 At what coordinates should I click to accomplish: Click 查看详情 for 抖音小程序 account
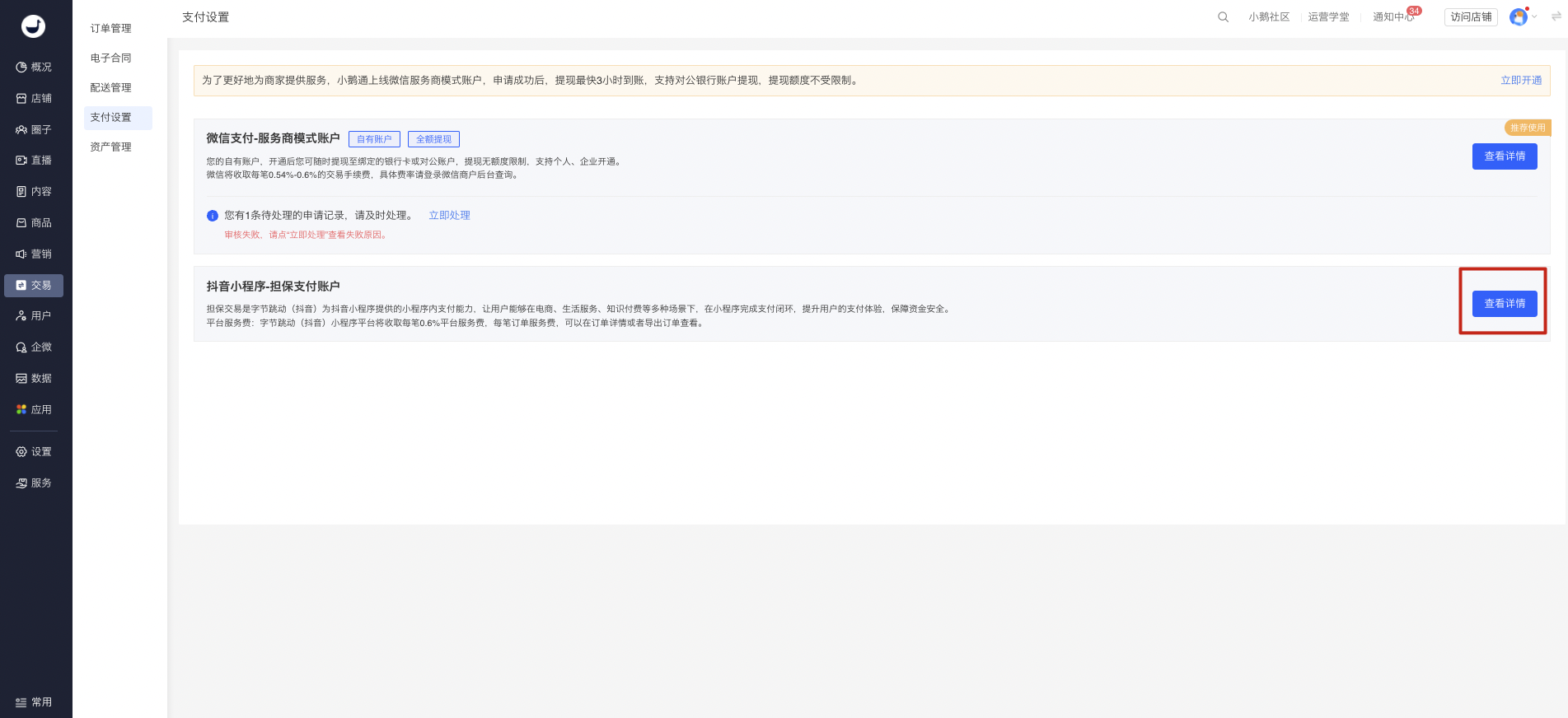point(1505,304)
